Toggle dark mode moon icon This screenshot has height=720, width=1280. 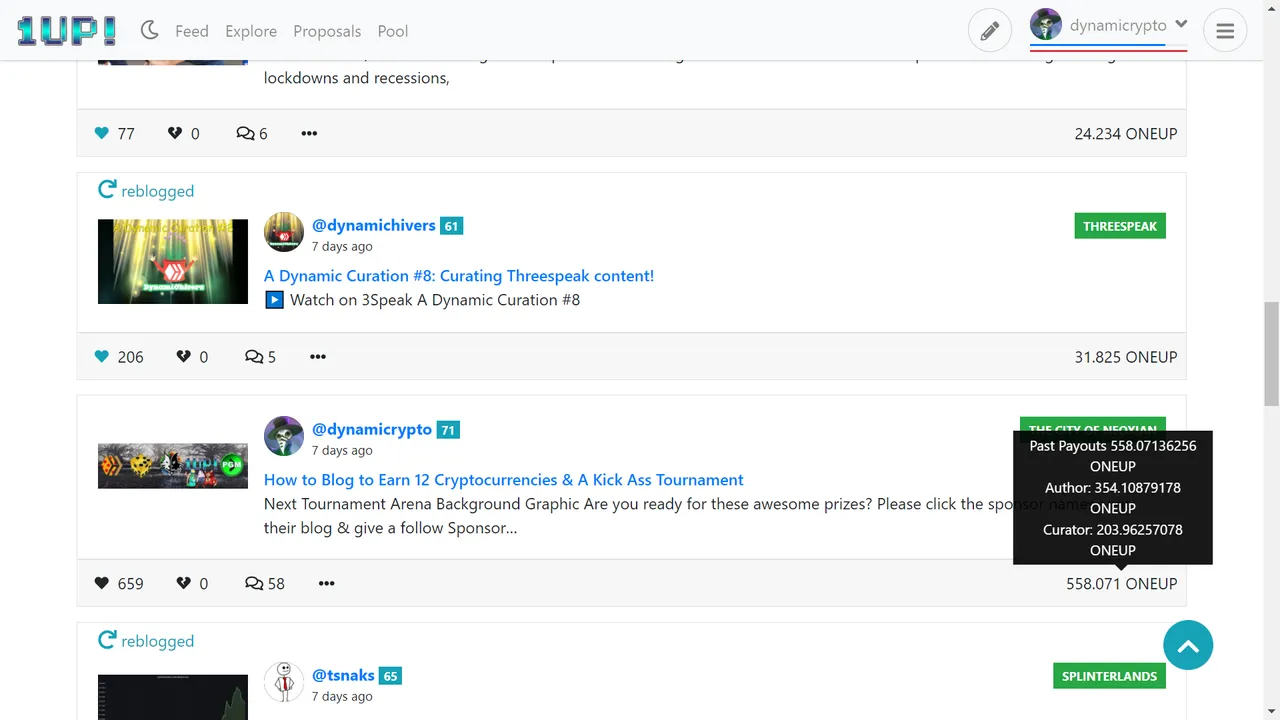[x=150, y=31]
